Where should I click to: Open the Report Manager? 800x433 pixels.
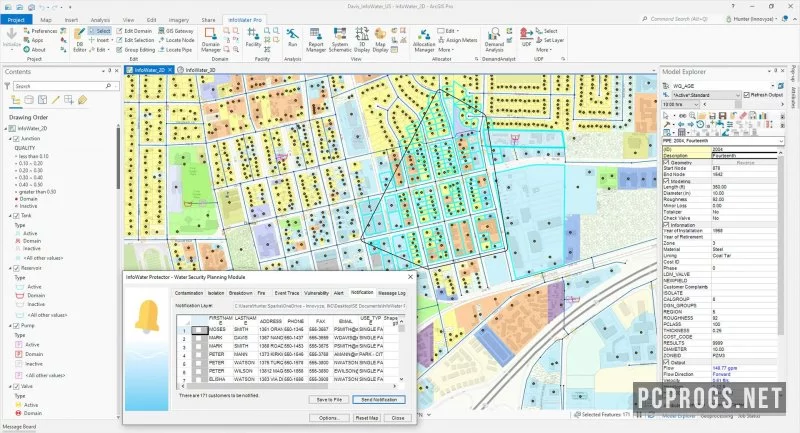(316, 40)
